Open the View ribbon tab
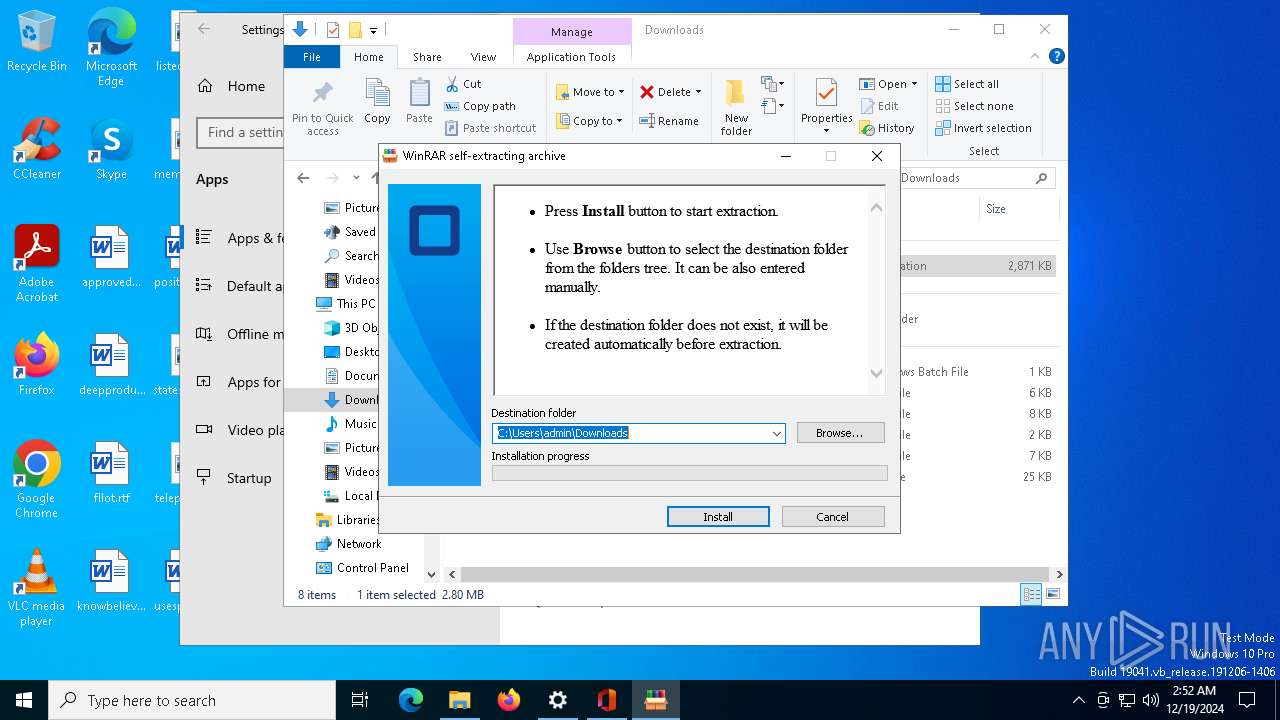The width and height of the screenshot is (1280, 720). [483, 57]
